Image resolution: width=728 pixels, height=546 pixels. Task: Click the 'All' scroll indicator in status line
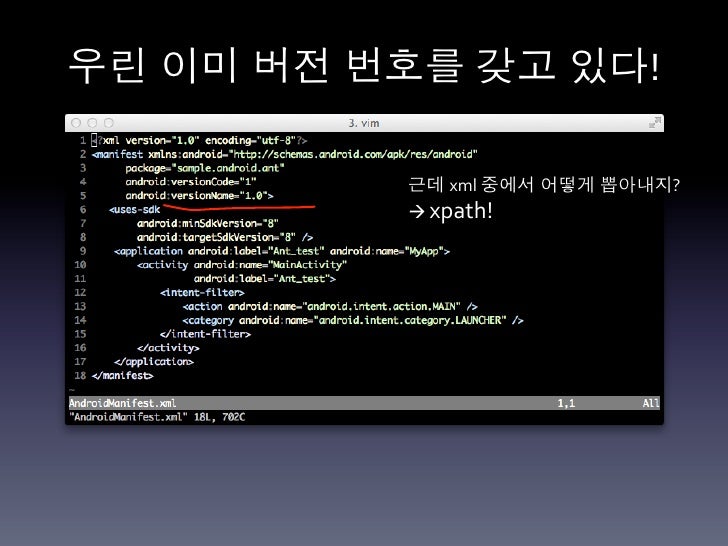(x=651, y=403)
